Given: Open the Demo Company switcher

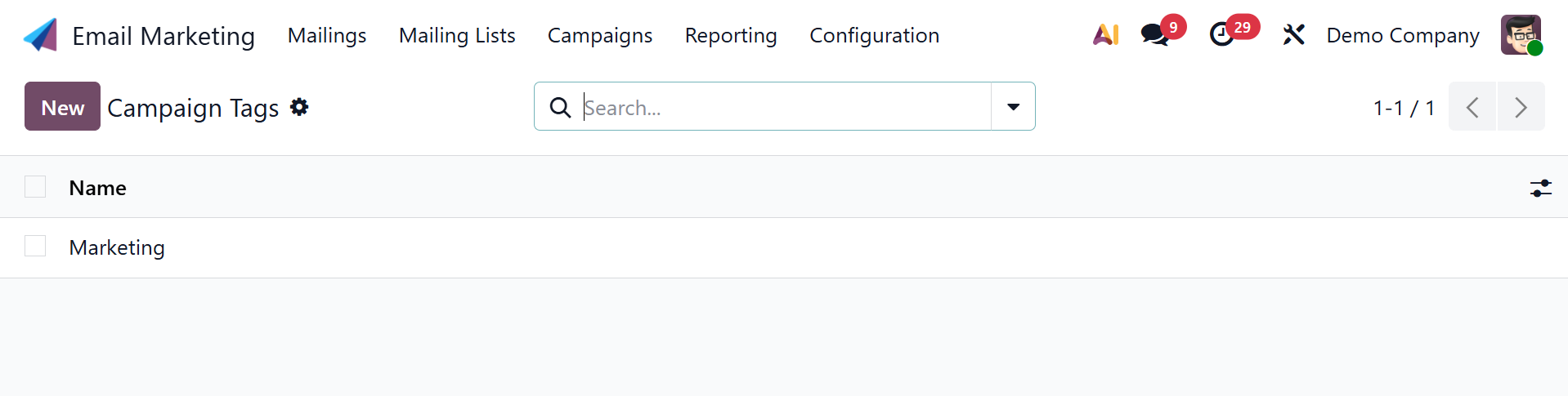Looking at the screenshot, I should click(x=1402, y=35).
